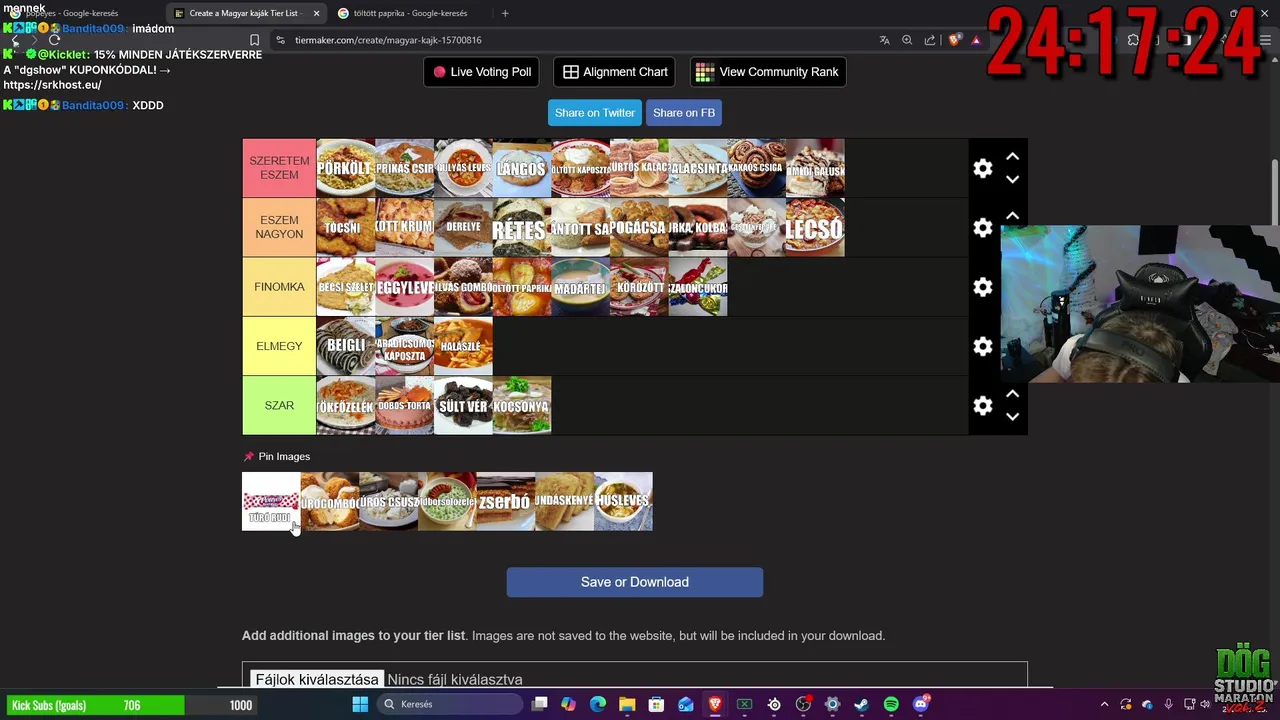
Task: Select the Lecsó image
Action: [x=815, y=227]
